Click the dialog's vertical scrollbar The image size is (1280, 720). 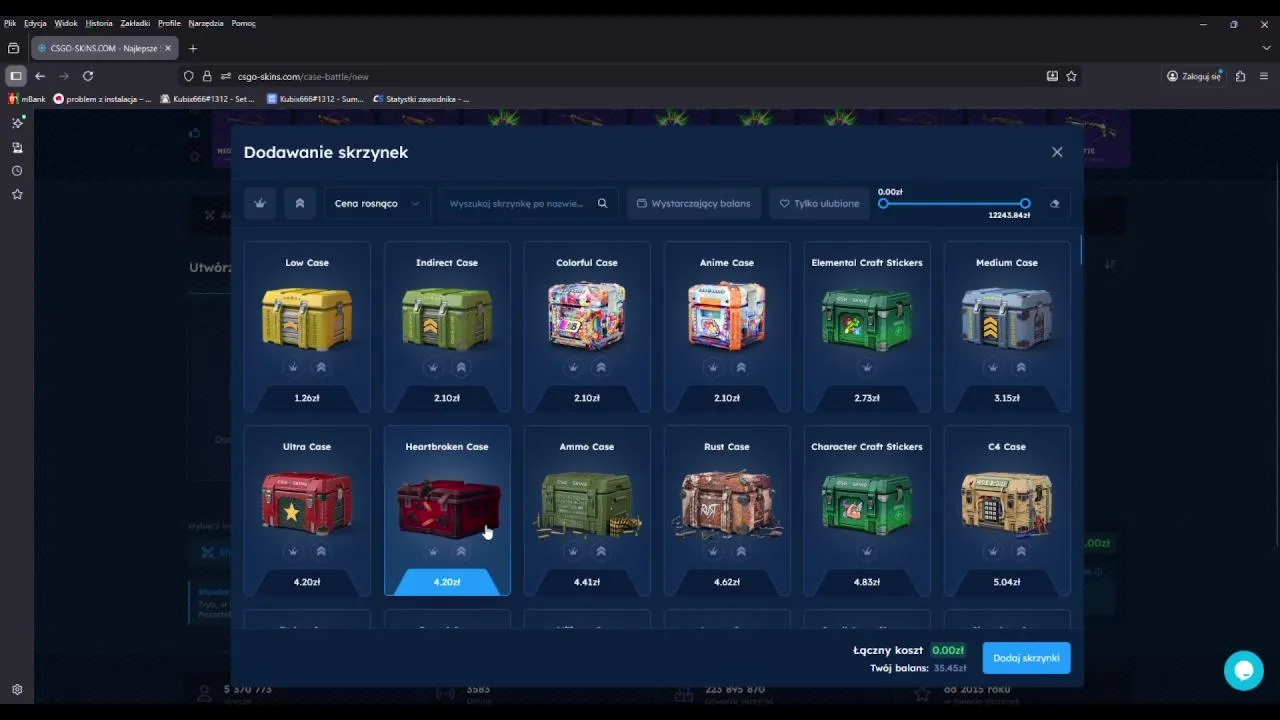tap(1080, 250)
